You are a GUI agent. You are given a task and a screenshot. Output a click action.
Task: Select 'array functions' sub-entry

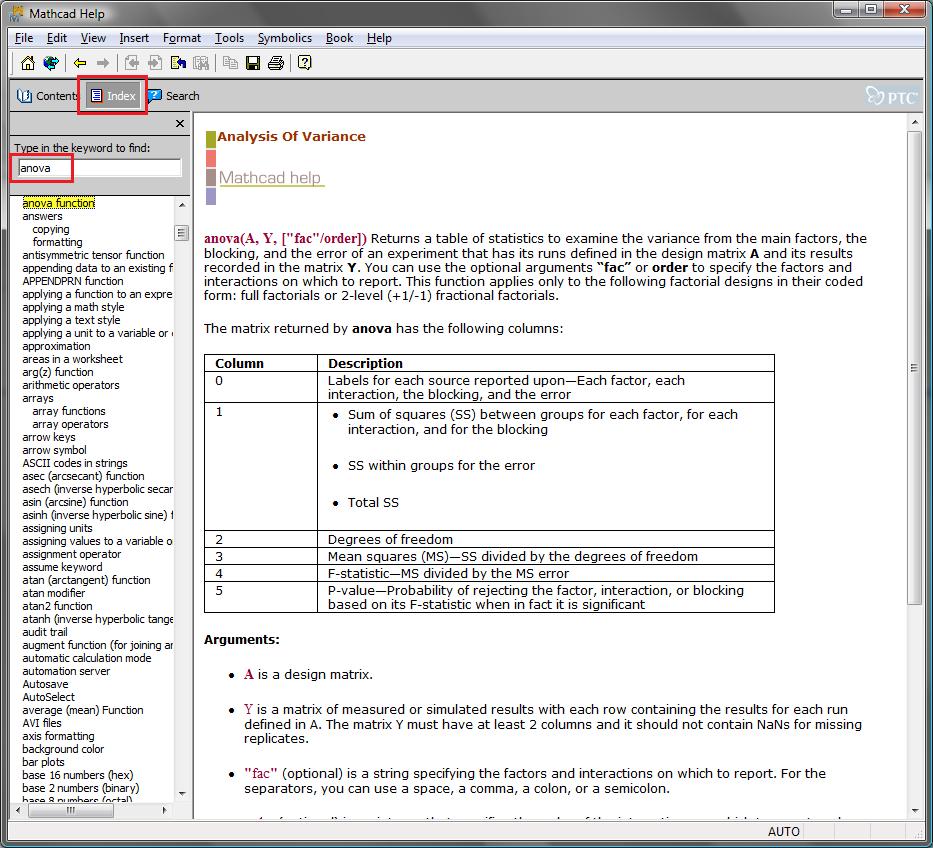[69, 411]
